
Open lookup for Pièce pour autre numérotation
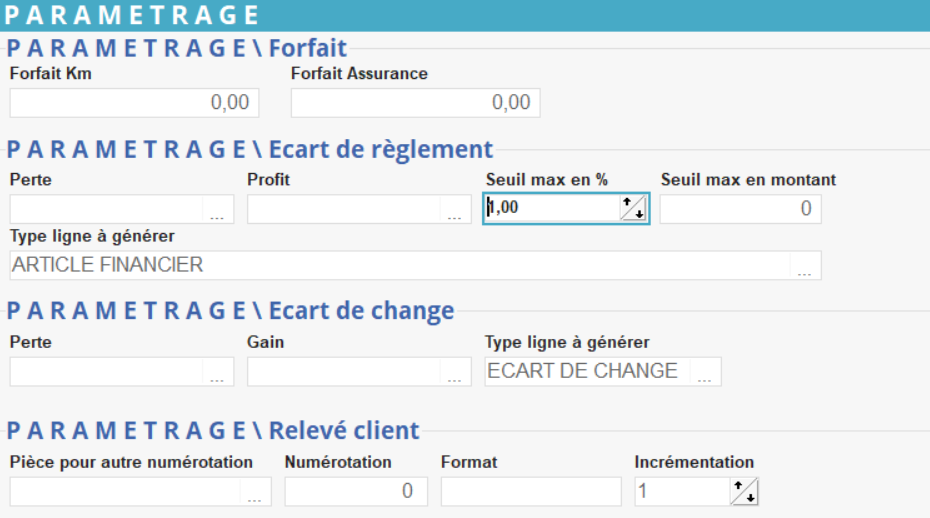(255, 493)
